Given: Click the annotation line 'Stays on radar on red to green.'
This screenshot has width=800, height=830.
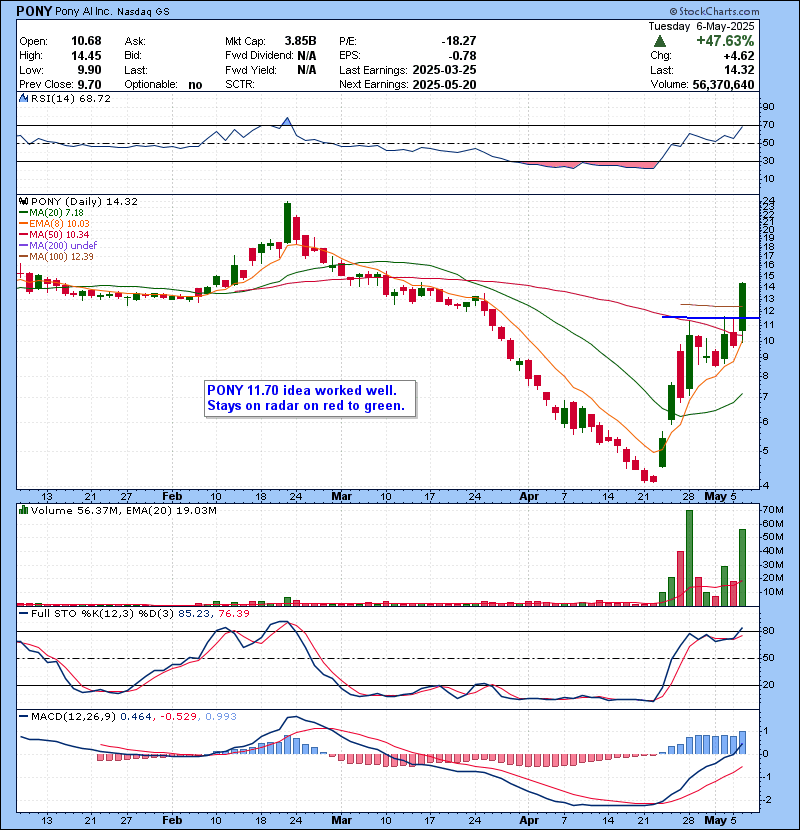Looking at the screenshot, I should pos(306,406).
